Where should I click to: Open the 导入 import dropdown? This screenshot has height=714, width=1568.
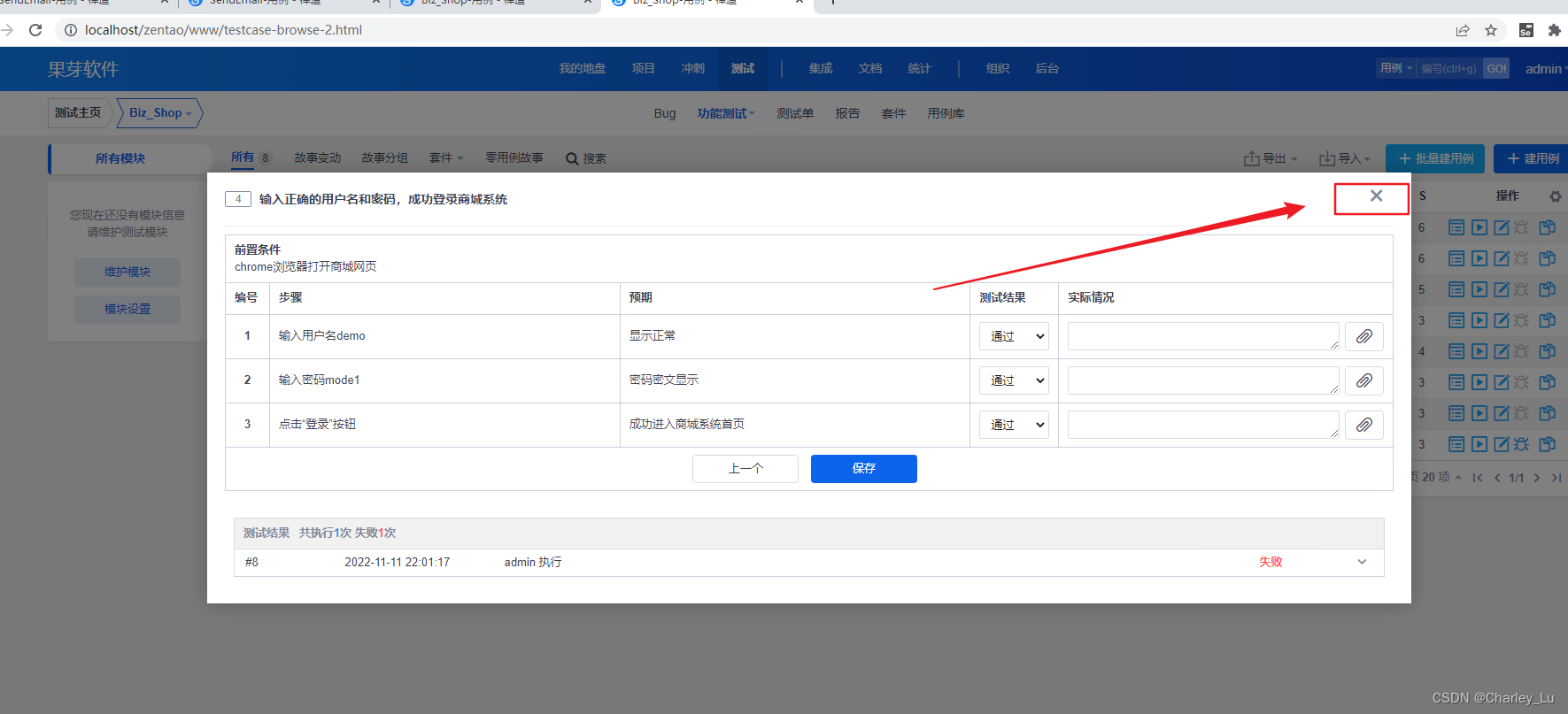(1345, 158)
